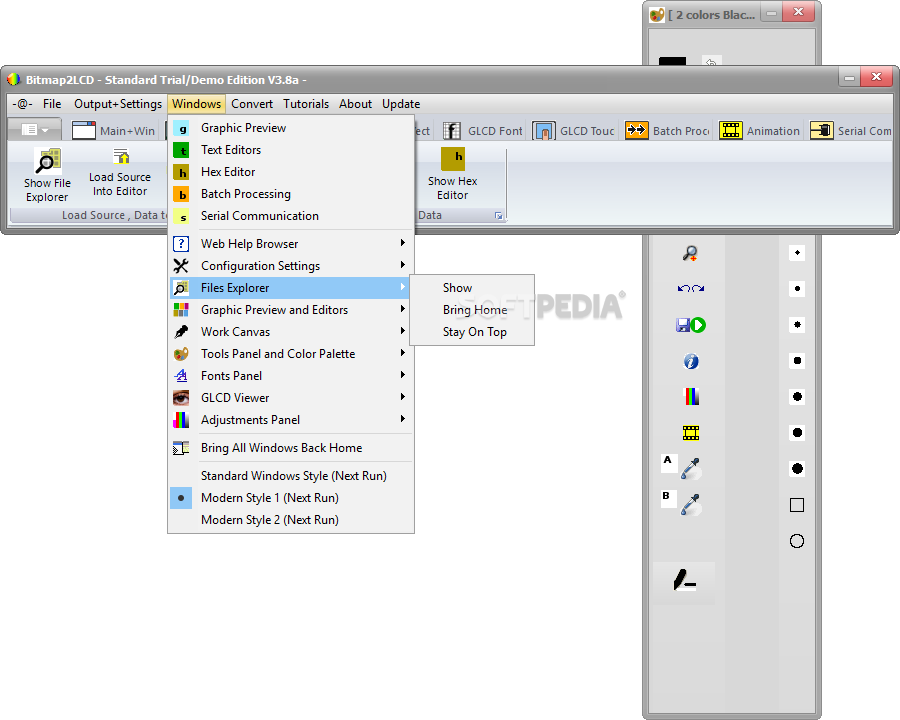This screenshot has height=720, width=900.
Task: Select Standard Windows Style (Next Run)
Action: click(291, 475)
